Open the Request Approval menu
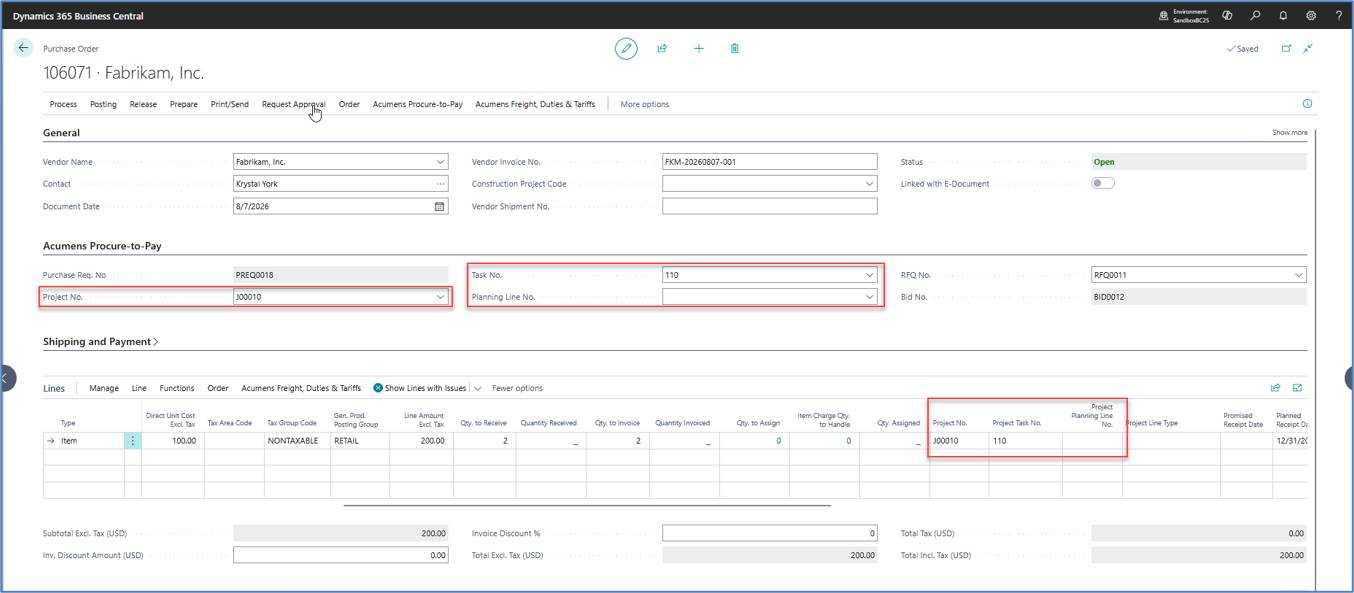 click(x=294, y=104)
